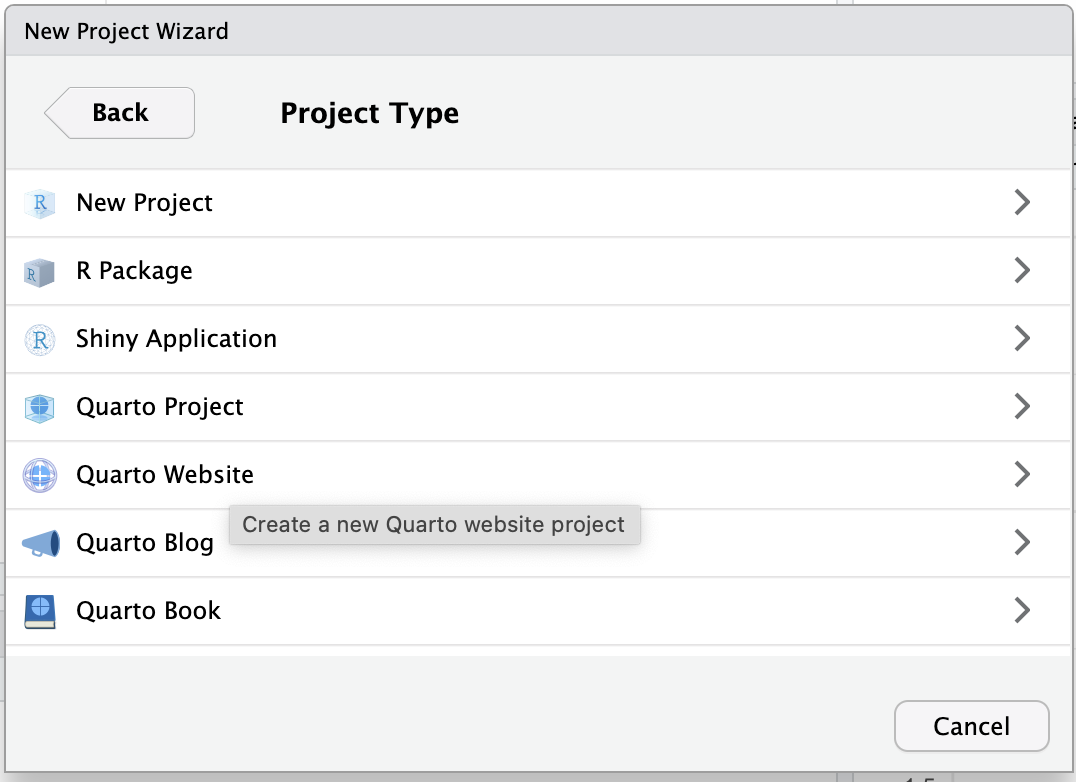Click the chevron beside Quarto Project
The image size is (1076, 782).
point(1021,407)
